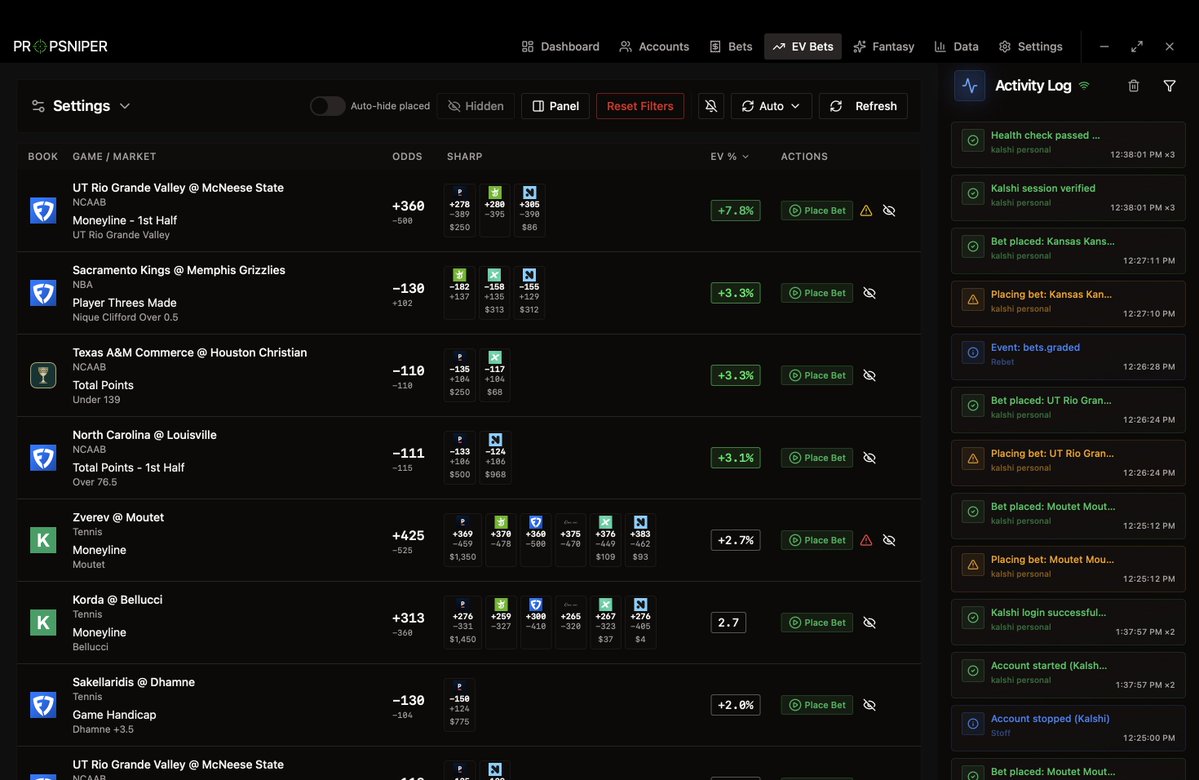Click the PropSniper logo
The height and width of the screenshot is (780, 1199).
pos(60,47)
